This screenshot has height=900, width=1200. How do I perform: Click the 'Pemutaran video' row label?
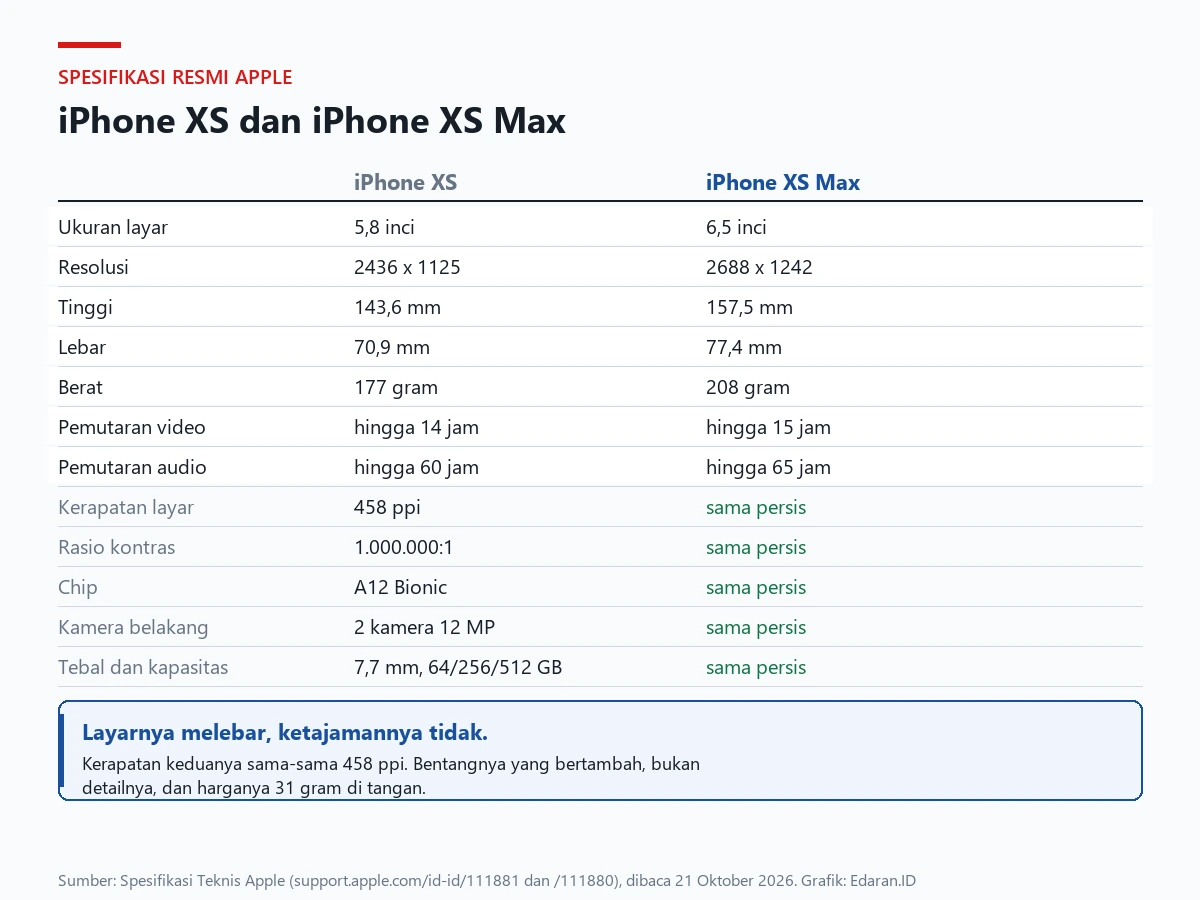click(132, 427)
